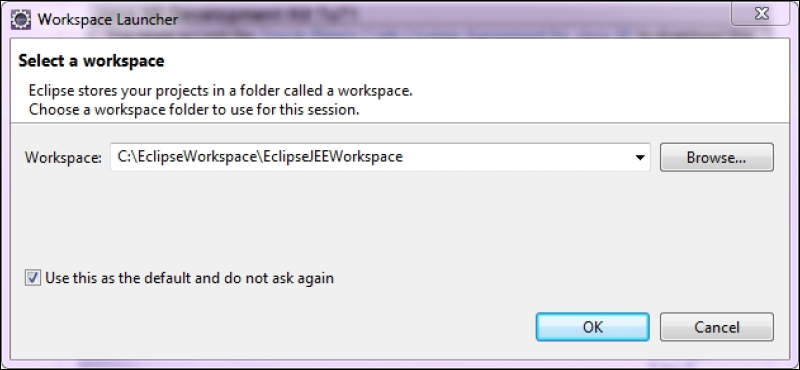Click the Eclipse icon in title bar
Screen dimensions: 800x370
21,19
